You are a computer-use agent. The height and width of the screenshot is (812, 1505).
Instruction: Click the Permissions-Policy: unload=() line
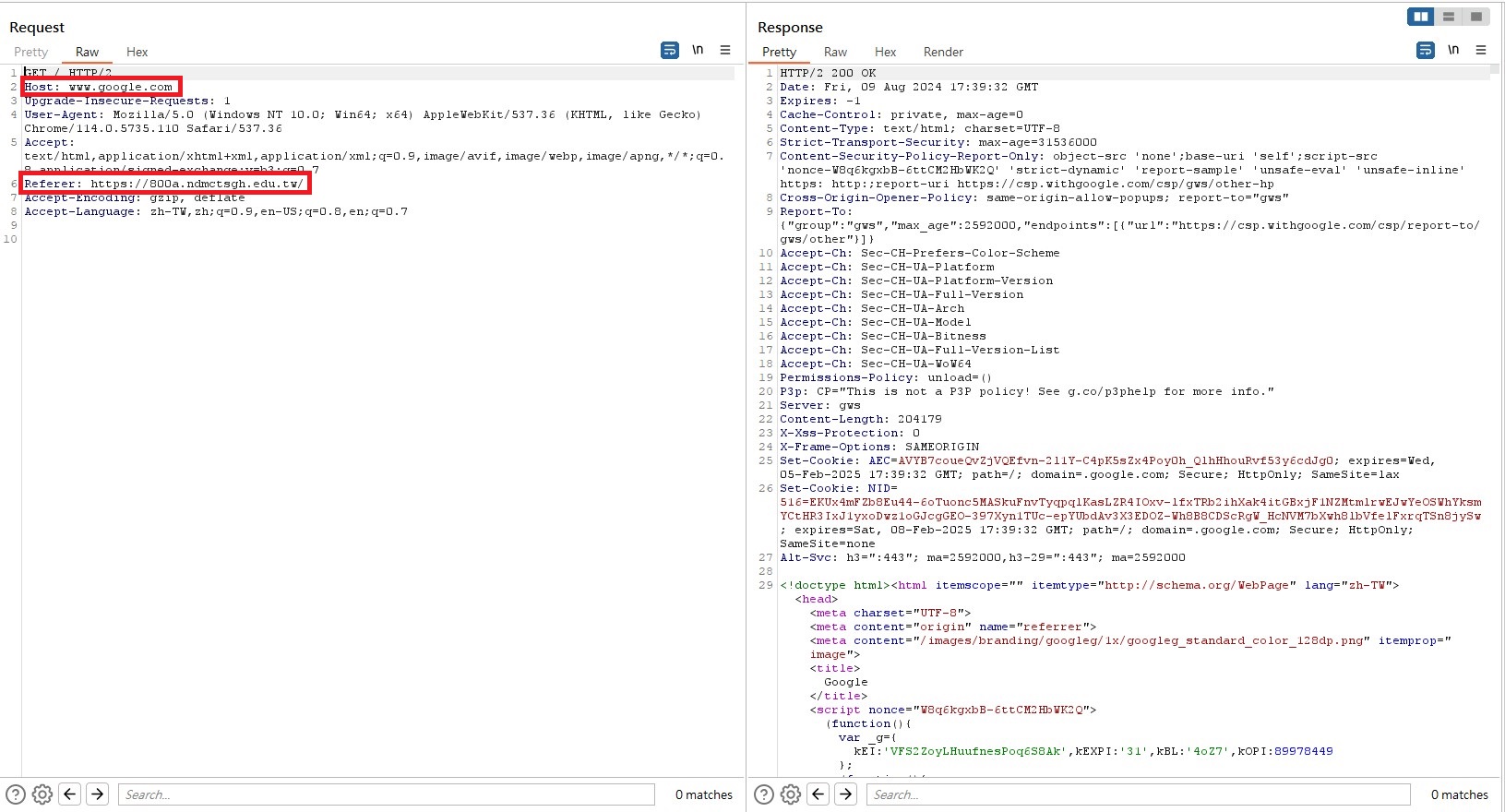point(886,377)
